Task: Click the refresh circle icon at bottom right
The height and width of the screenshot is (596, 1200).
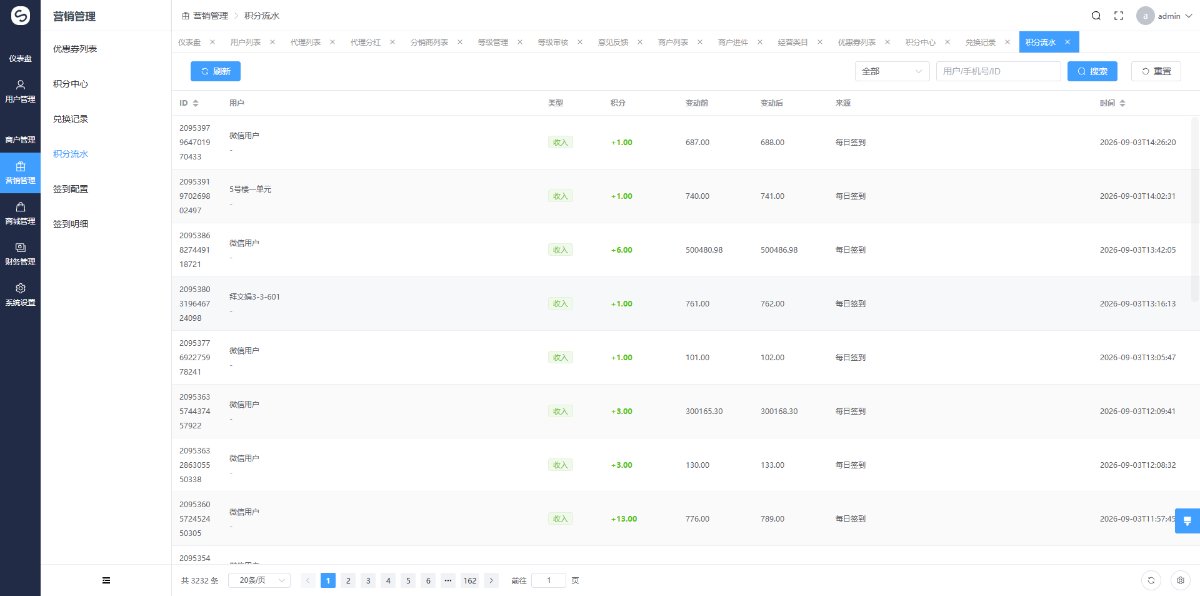Action: (1152, 580)
